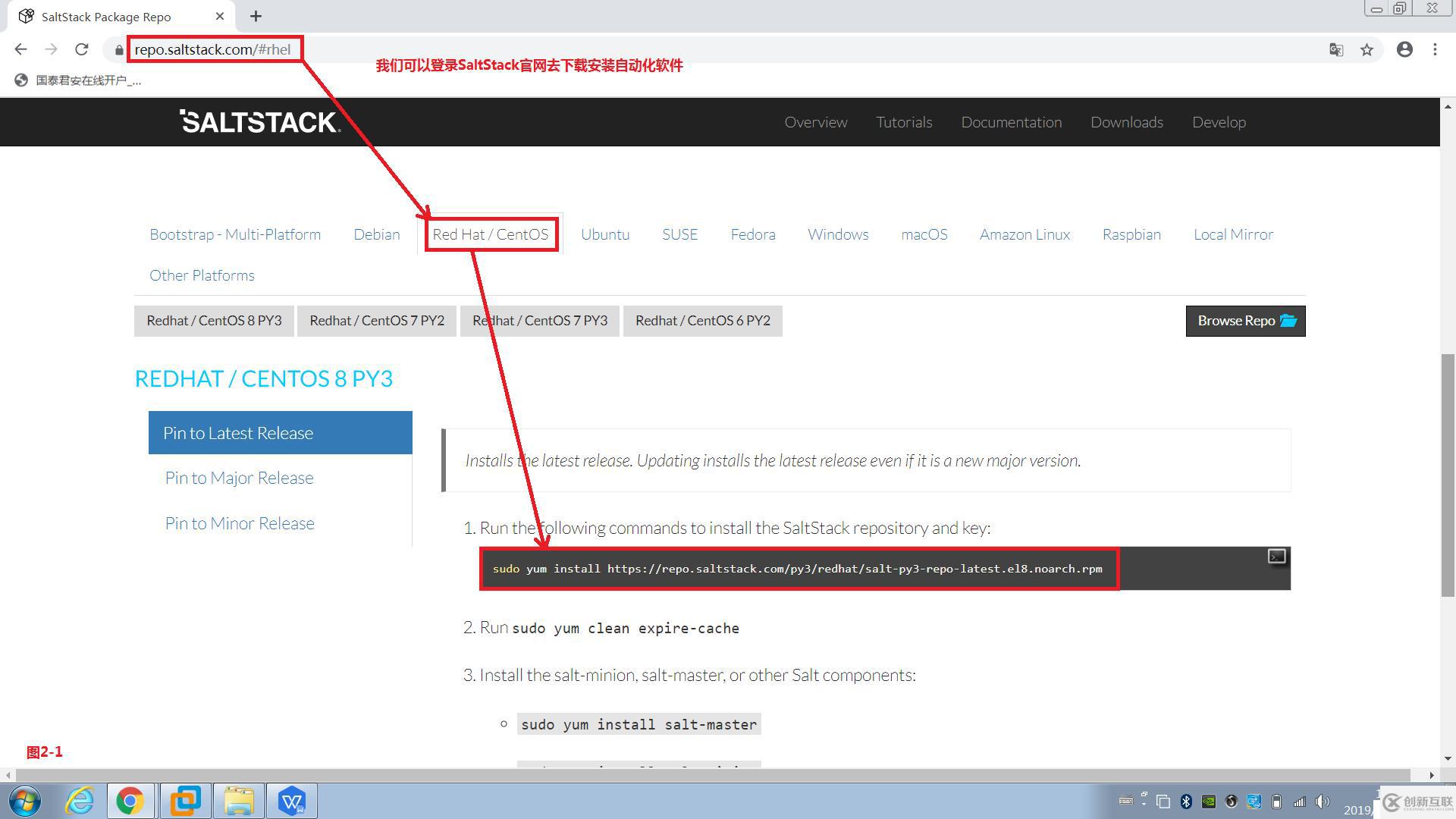Choose Redhat / CentOS 8 PY3 button
Image resolution: width=1456 pixels, height=819 pixels.
[214, 321]
